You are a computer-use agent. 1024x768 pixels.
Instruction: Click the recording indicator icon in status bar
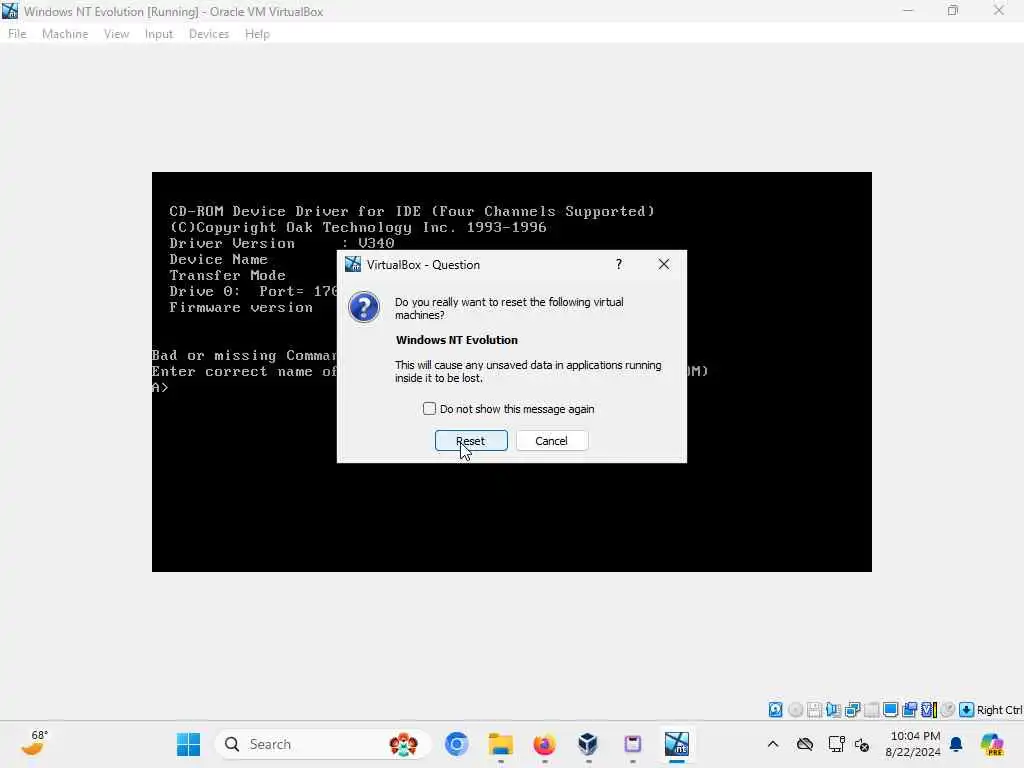click(x=909, y=710)
